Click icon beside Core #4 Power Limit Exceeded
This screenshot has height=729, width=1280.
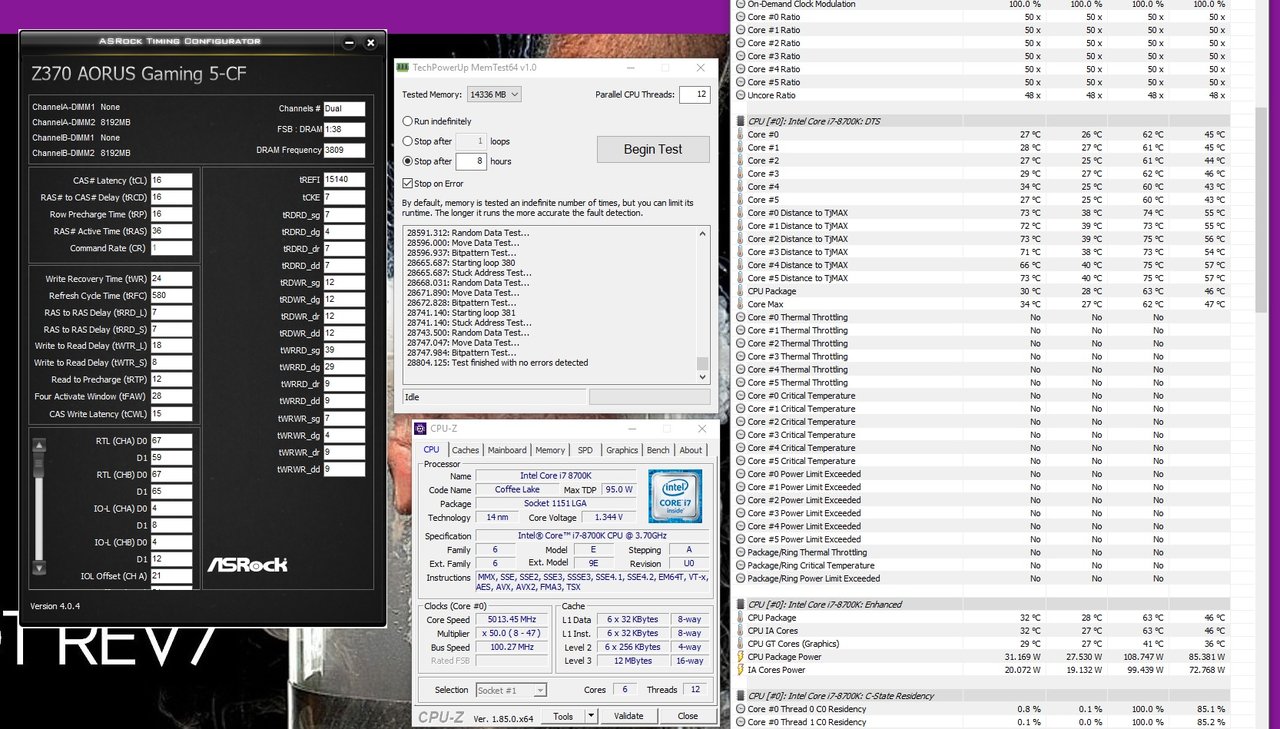click(x=740, y=526)
